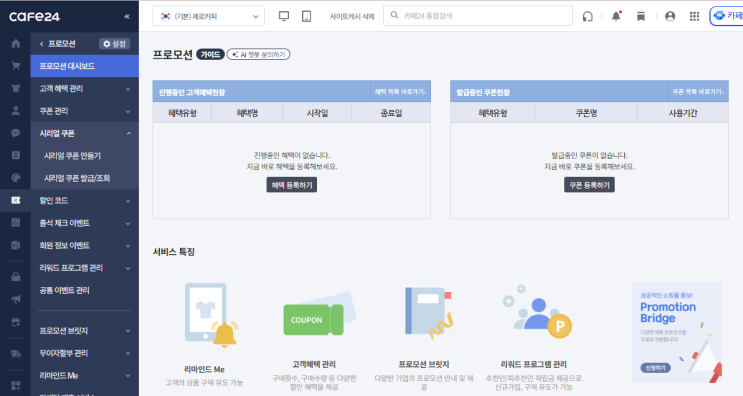Viewport: 743px width, 396px height.
Task: Open the board list icon in rail
Action: [16, 155]
